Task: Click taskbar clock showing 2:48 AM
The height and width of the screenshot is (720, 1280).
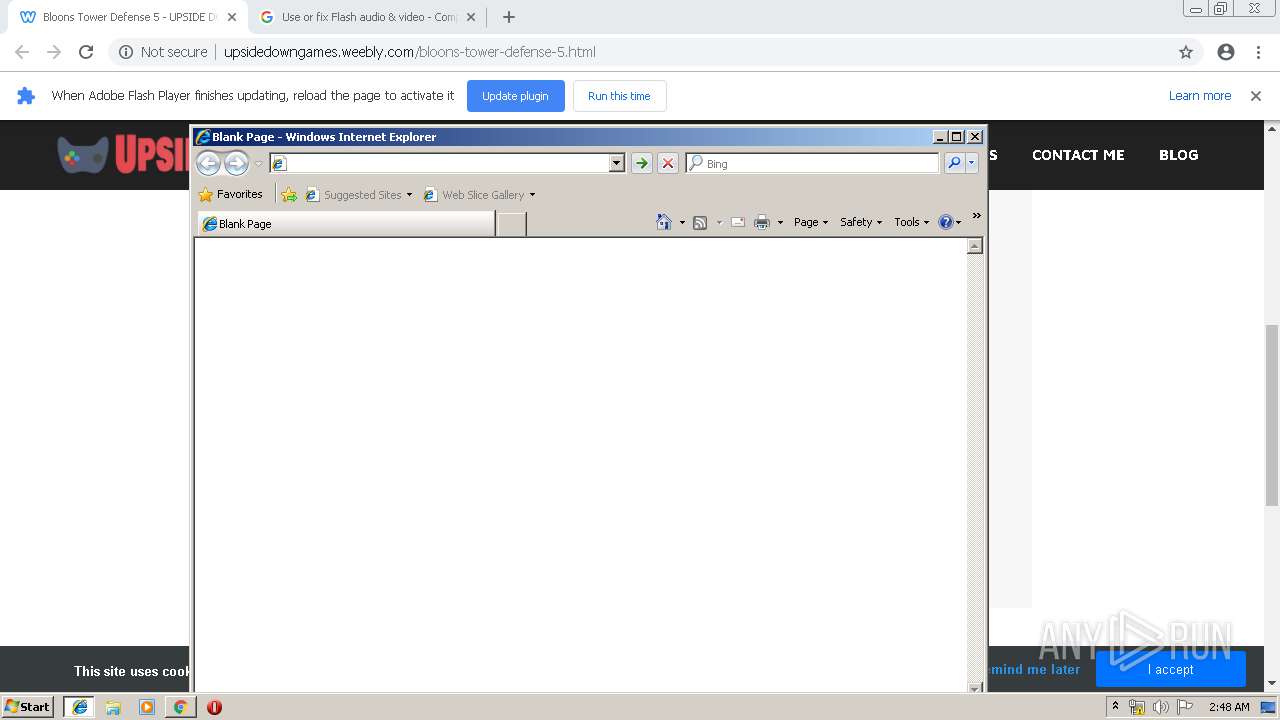Action: pos(1229,707)
